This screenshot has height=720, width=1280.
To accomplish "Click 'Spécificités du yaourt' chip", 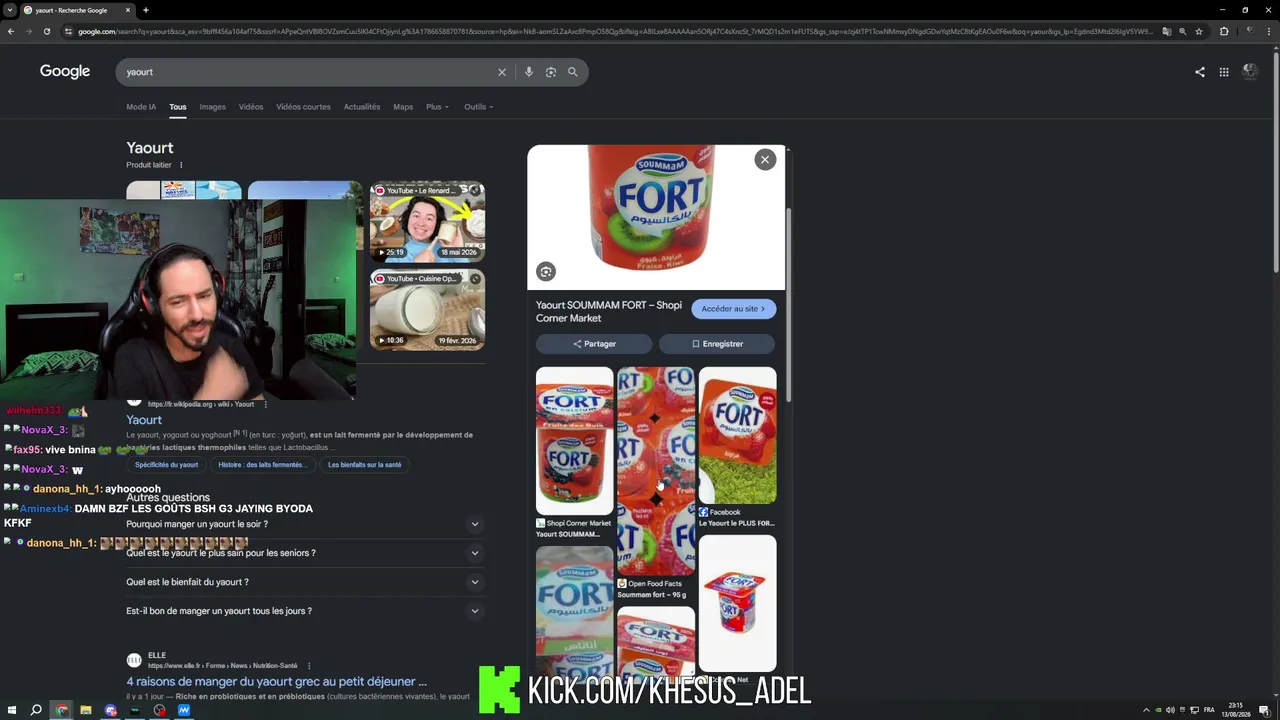I will pyautogui.click(x=166, y=465).
